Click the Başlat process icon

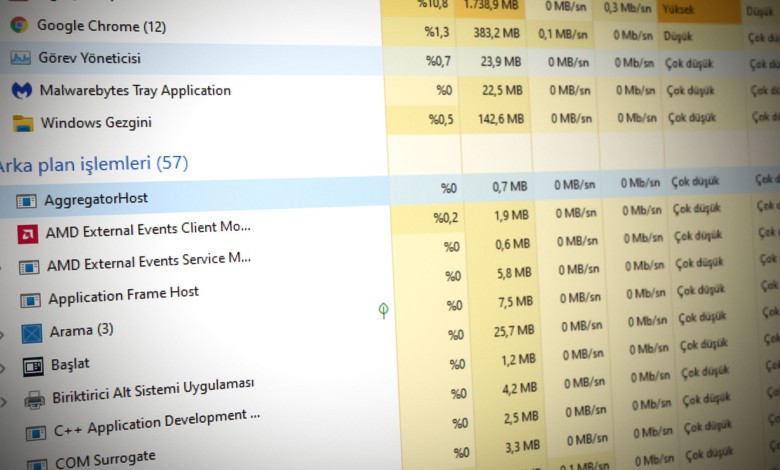[33, 367]
